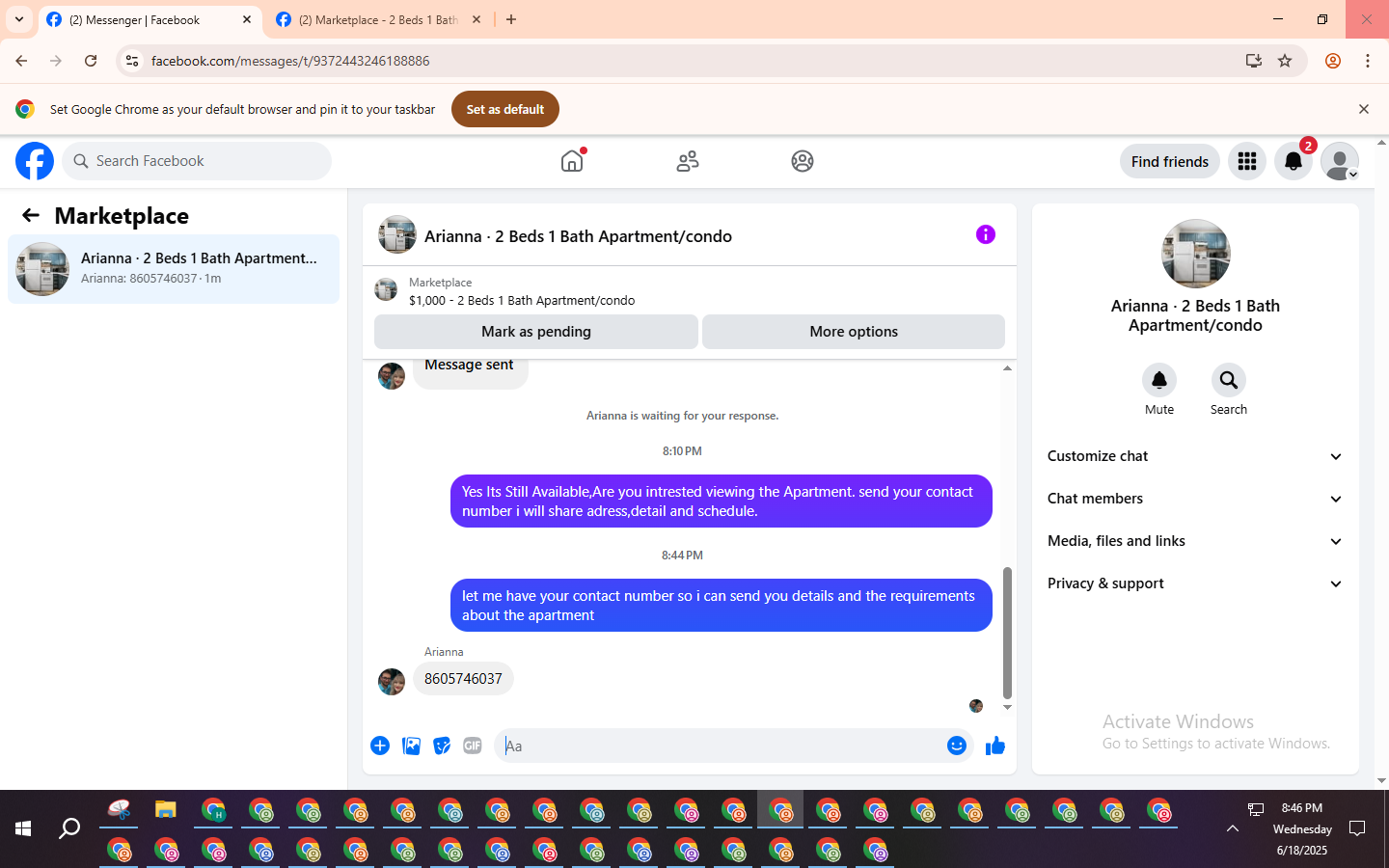The image size is (1389, 868).
Task: Open the Friends icon in top navigation
Action: pyautogui.click(x=688, y=161)
